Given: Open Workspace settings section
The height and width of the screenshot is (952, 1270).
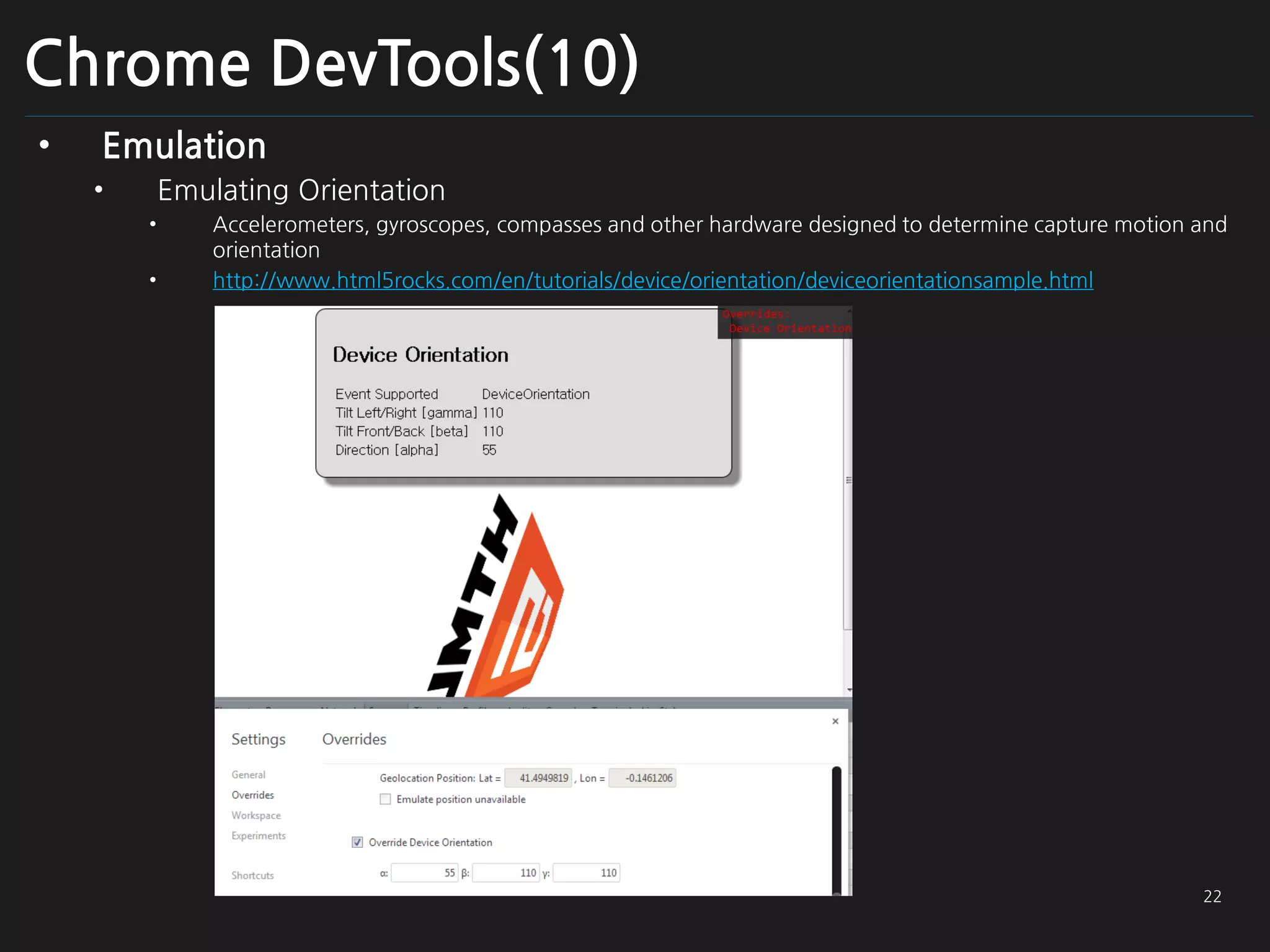Looking at the screenshot, I should click(x=256, y=816).
